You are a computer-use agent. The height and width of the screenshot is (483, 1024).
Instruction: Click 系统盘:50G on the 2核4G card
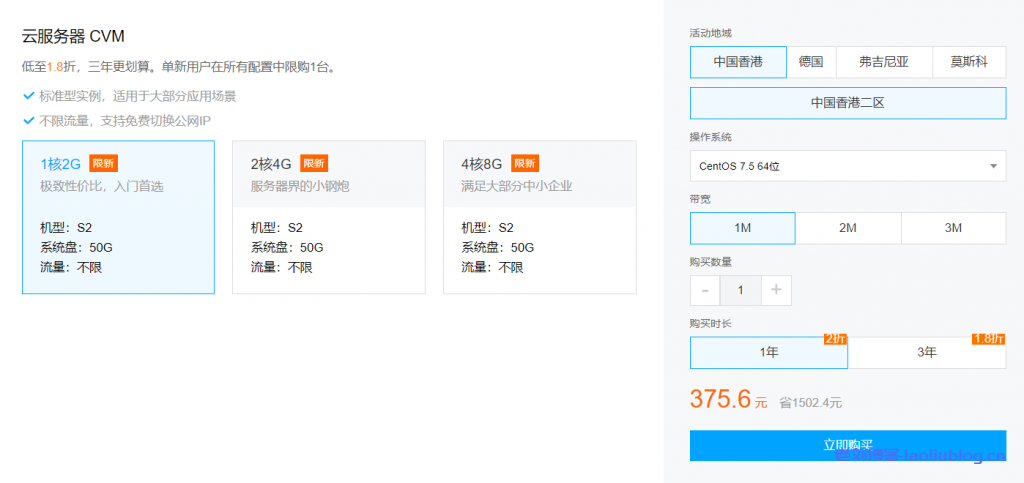(x=287, y=247)
